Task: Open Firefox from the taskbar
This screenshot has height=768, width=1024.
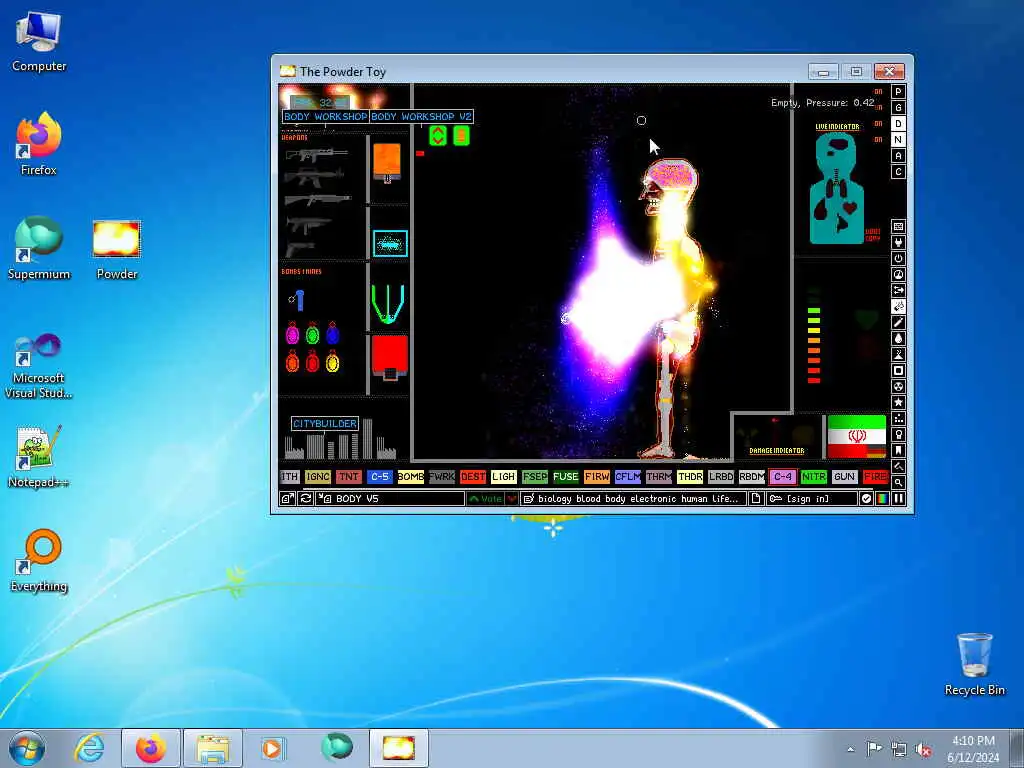Action: 151,748
